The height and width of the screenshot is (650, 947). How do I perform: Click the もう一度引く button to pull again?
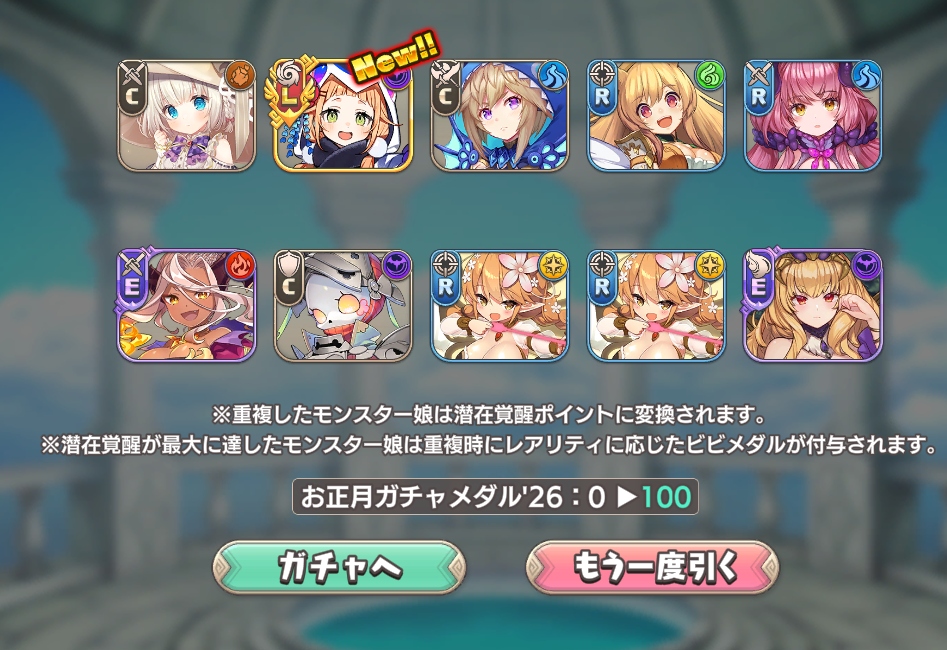[652, 567]
